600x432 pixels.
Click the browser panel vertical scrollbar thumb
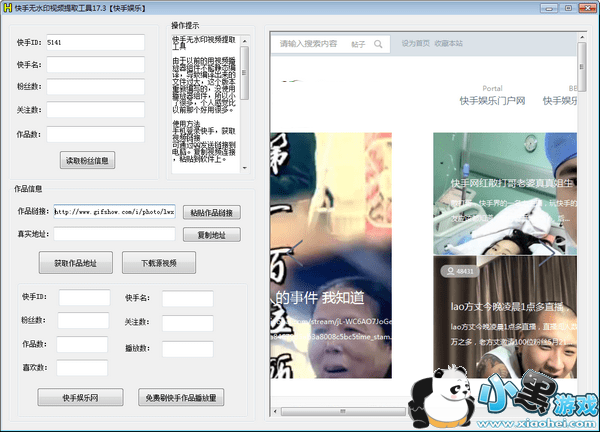(x=582, y=67)
